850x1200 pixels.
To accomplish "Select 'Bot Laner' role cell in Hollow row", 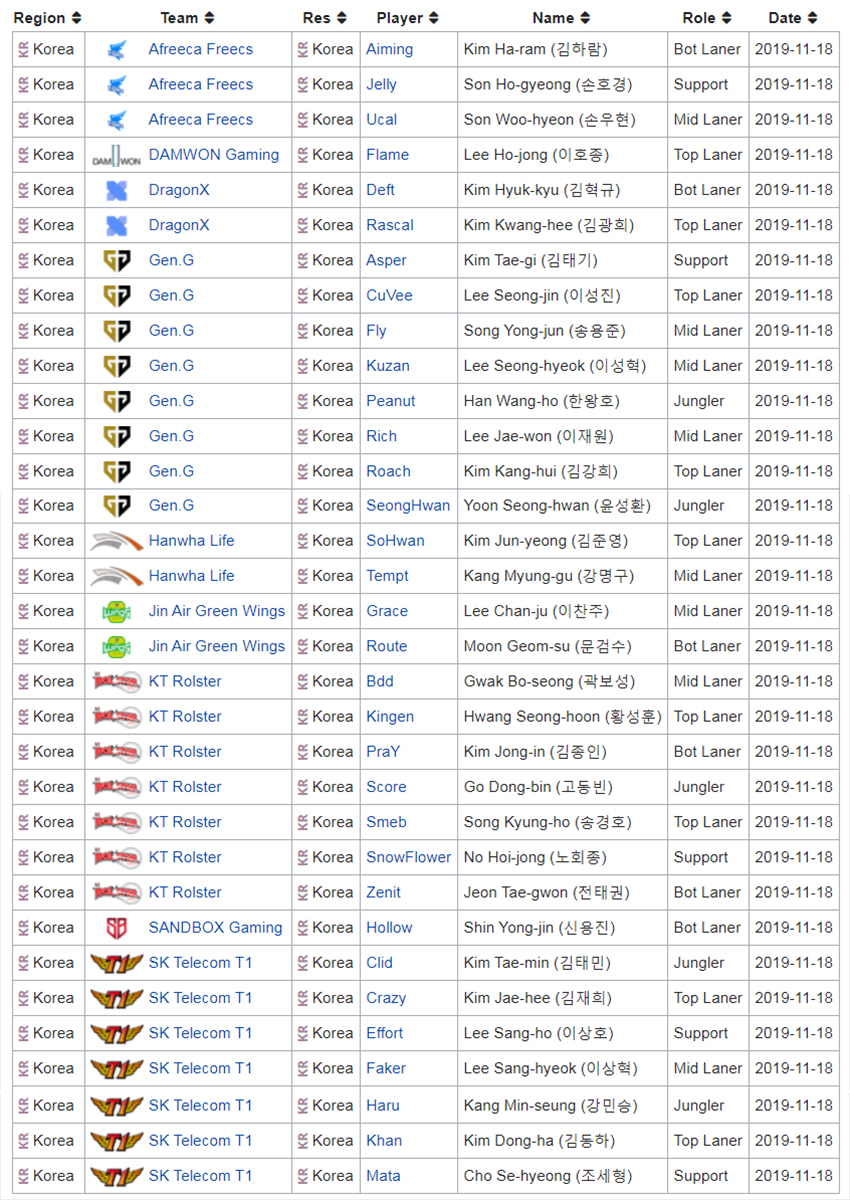I will [708, 927].
